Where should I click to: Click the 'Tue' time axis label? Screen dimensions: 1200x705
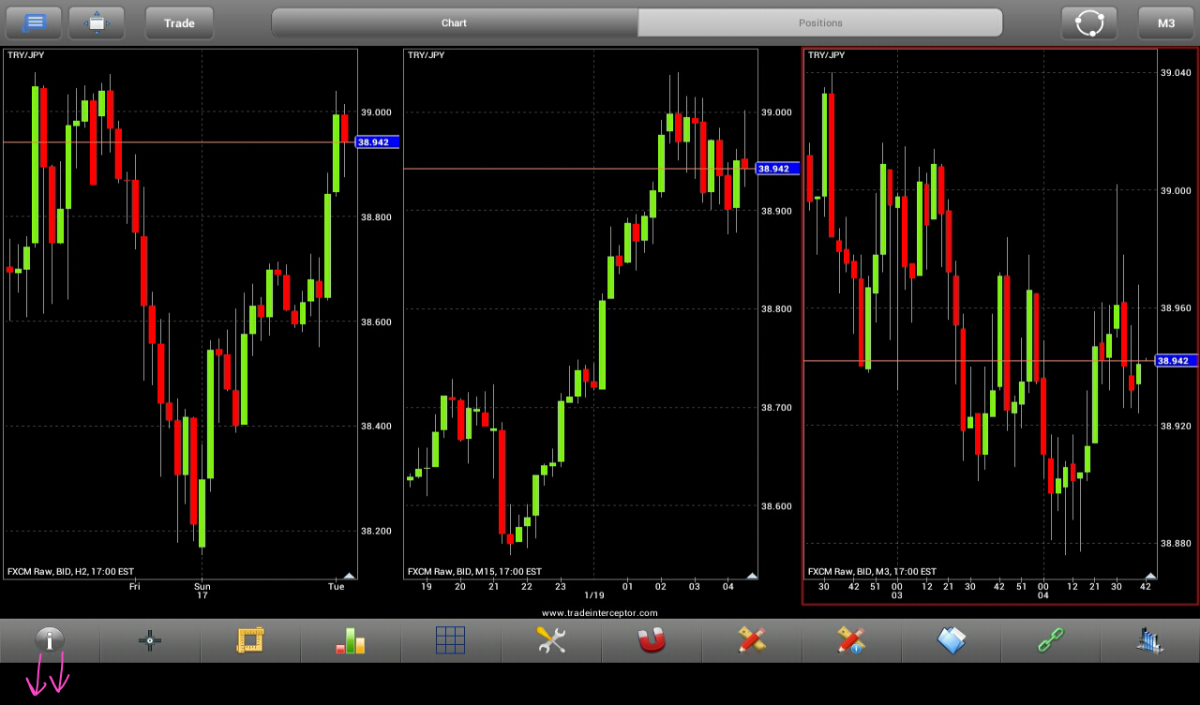[336, 587]
